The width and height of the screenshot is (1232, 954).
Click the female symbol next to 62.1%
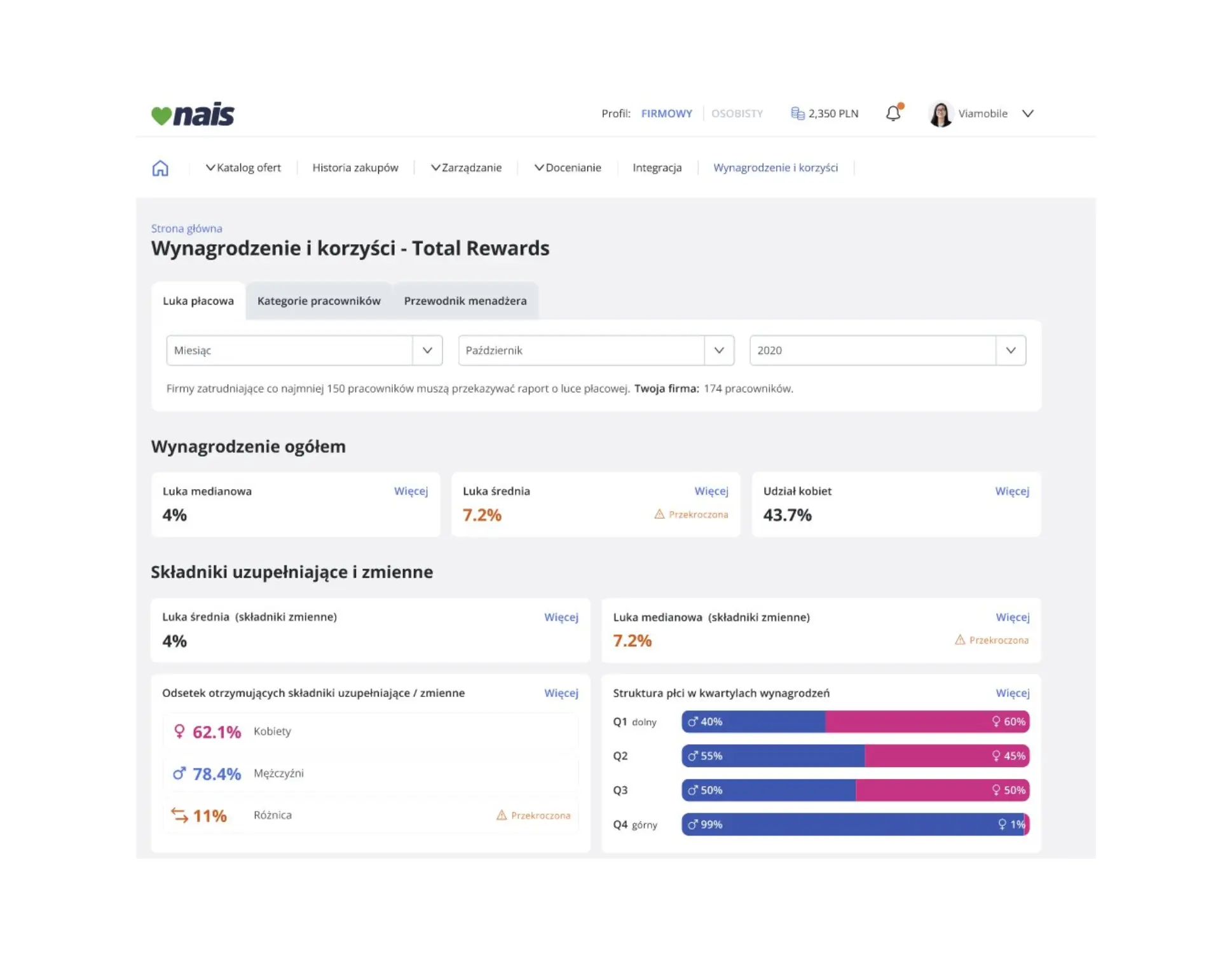pyautogui.click(x=179, y=731)
